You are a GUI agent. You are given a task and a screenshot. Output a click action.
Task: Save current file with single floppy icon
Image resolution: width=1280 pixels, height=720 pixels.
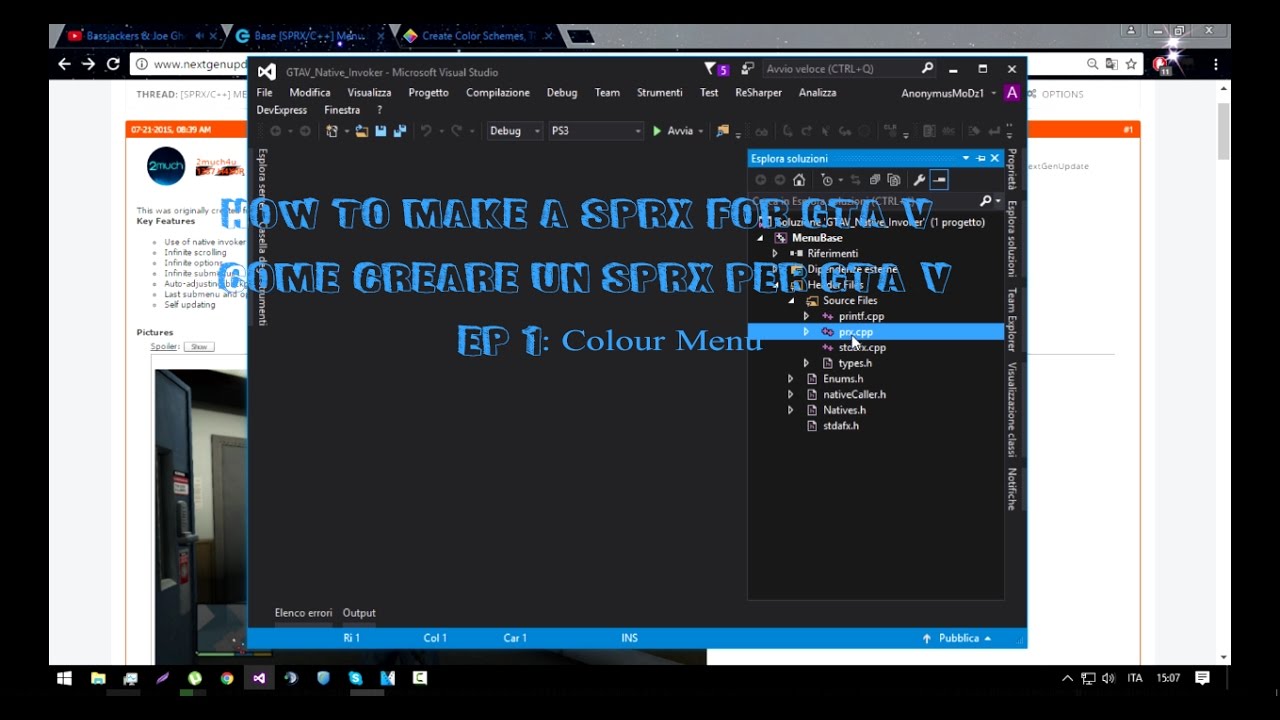pyautogui.click(x=381, y=131)
